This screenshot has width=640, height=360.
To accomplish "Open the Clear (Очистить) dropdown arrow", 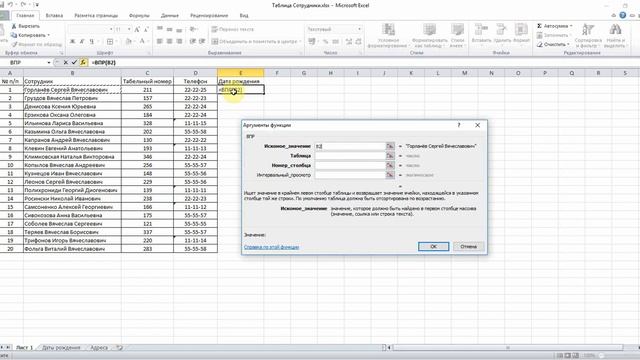I will [569, 44].
